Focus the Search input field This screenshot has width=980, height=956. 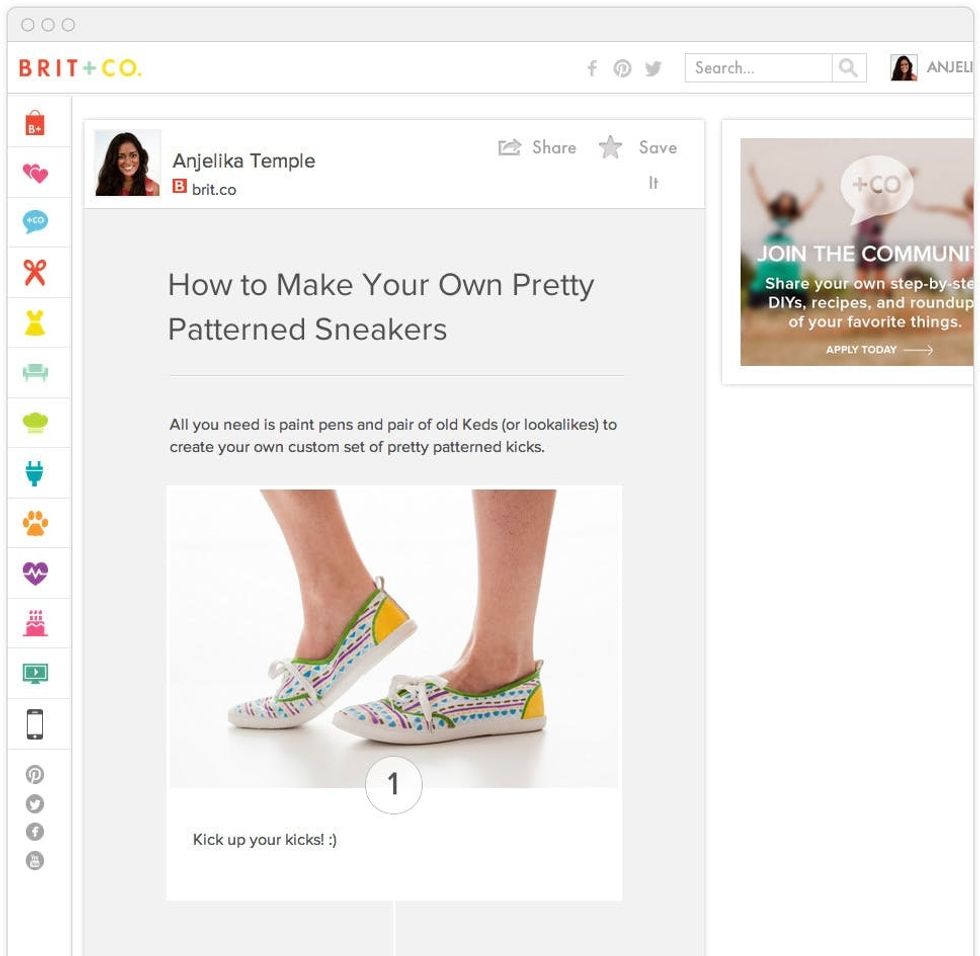click(758, 68)
